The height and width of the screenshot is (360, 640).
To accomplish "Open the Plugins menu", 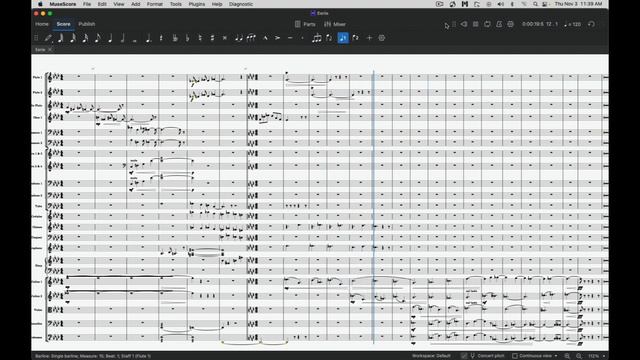I will (197, 4).
